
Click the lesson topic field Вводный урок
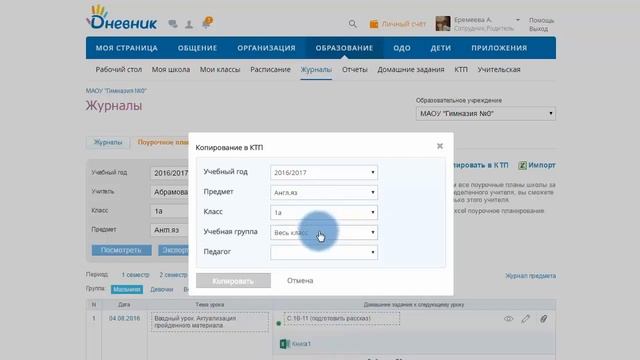pyautogui.click(x=210, y=322)
